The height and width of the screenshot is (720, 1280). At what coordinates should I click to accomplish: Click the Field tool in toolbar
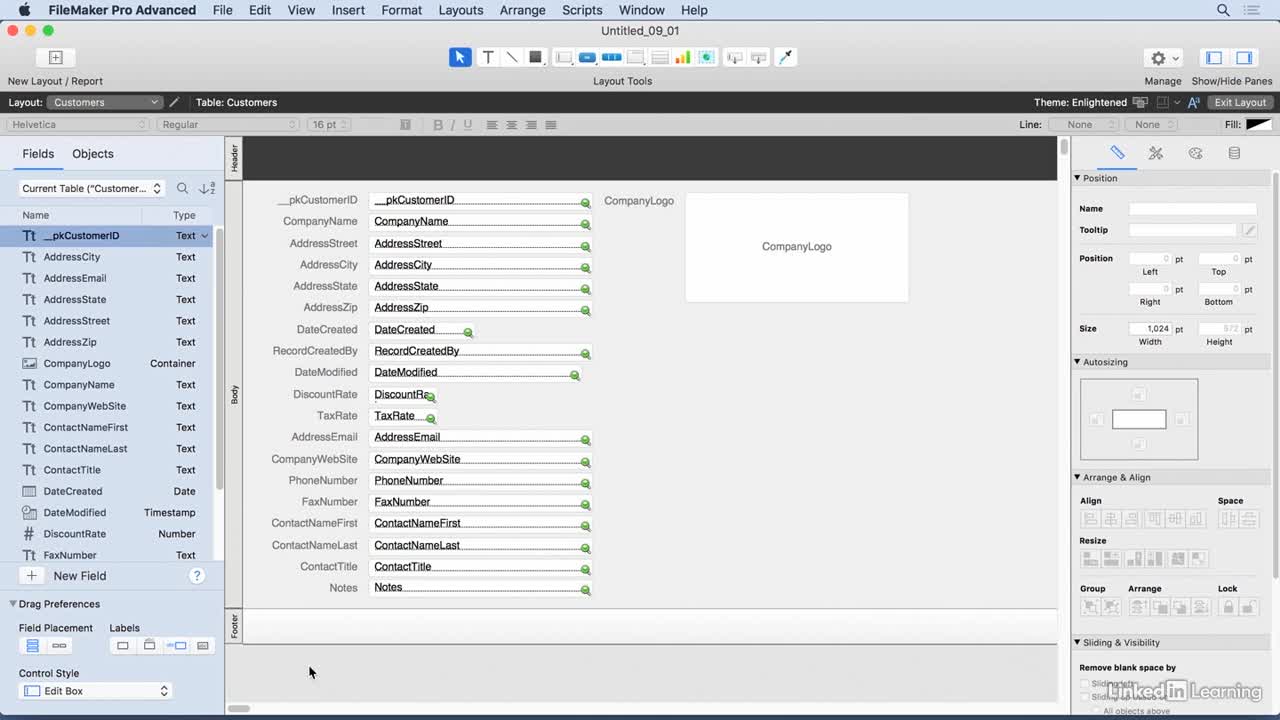pos(735,57)
